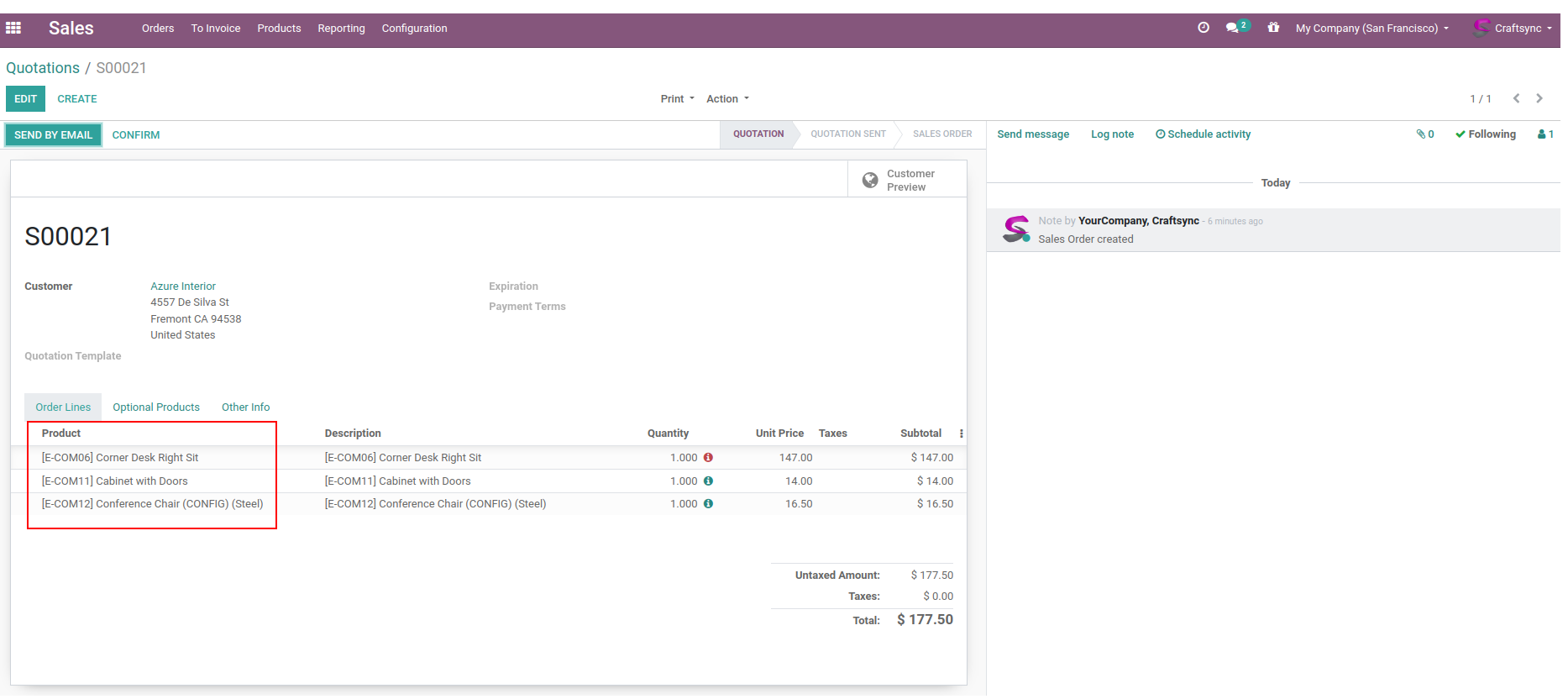Click the Customer Preview globe icon
This screenshot has height=699, width=1568.
click(x=870, y=180)
